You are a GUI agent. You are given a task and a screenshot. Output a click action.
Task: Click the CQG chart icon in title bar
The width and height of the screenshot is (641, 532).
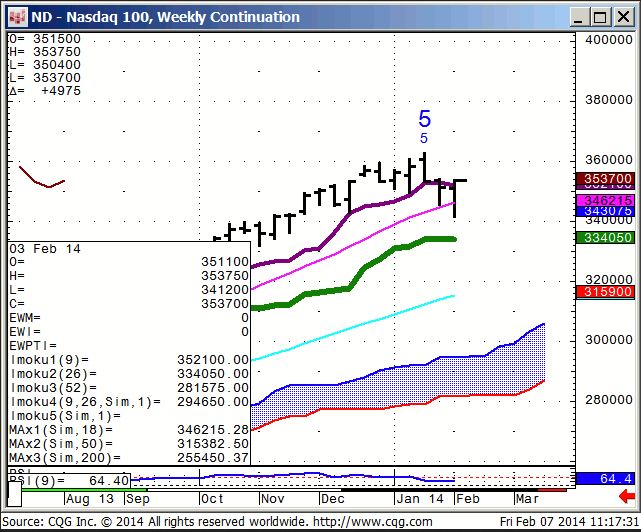pos(18,17)
